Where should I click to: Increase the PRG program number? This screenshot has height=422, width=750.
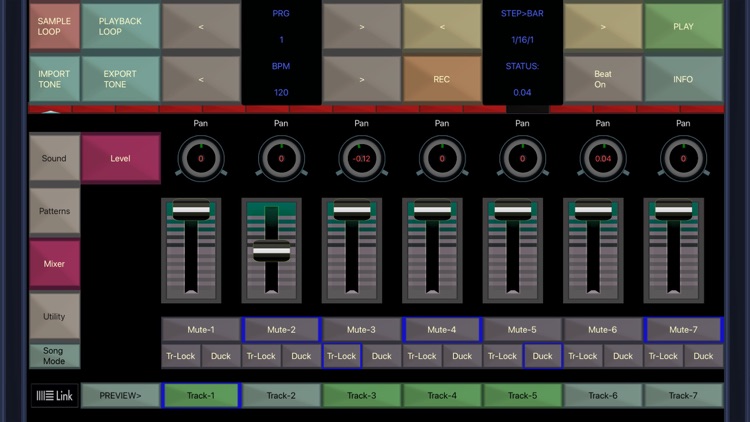362,26
